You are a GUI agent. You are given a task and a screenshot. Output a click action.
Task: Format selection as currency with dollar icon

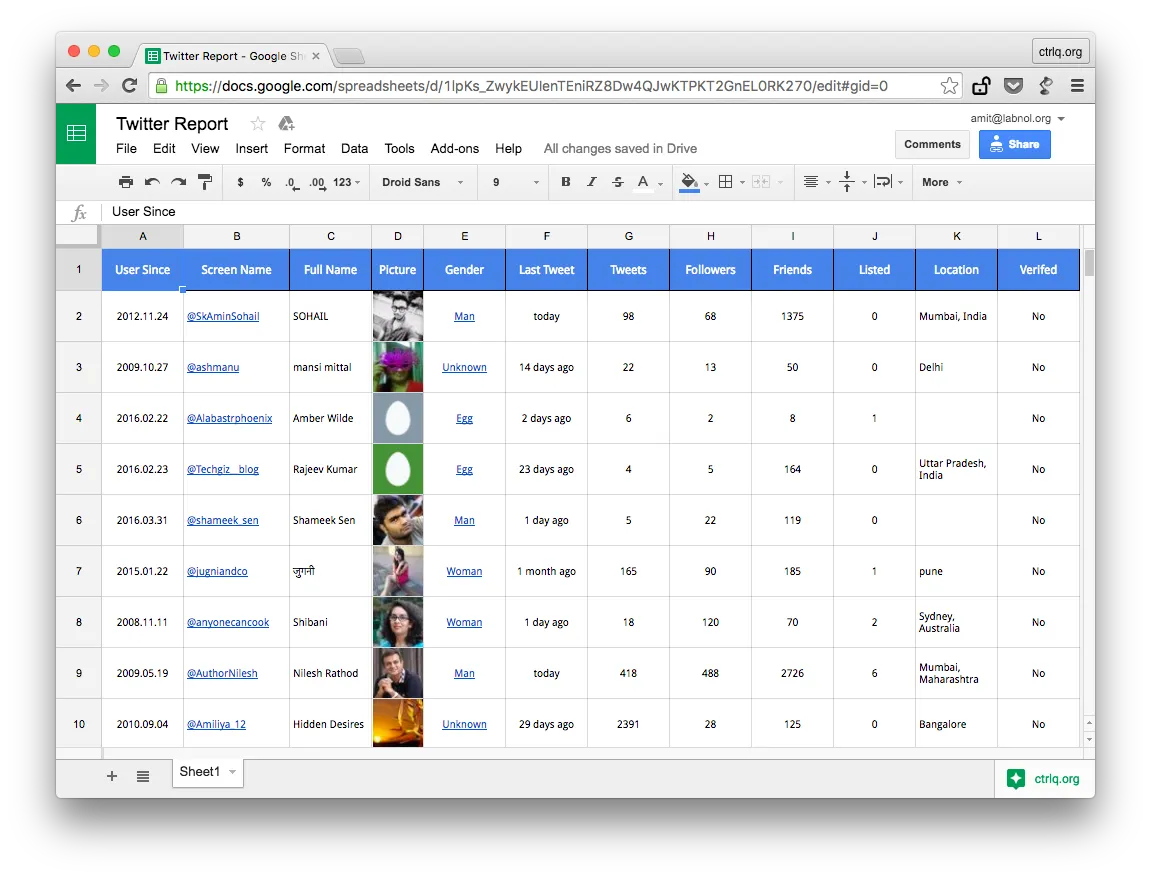(x=240, y=182)
